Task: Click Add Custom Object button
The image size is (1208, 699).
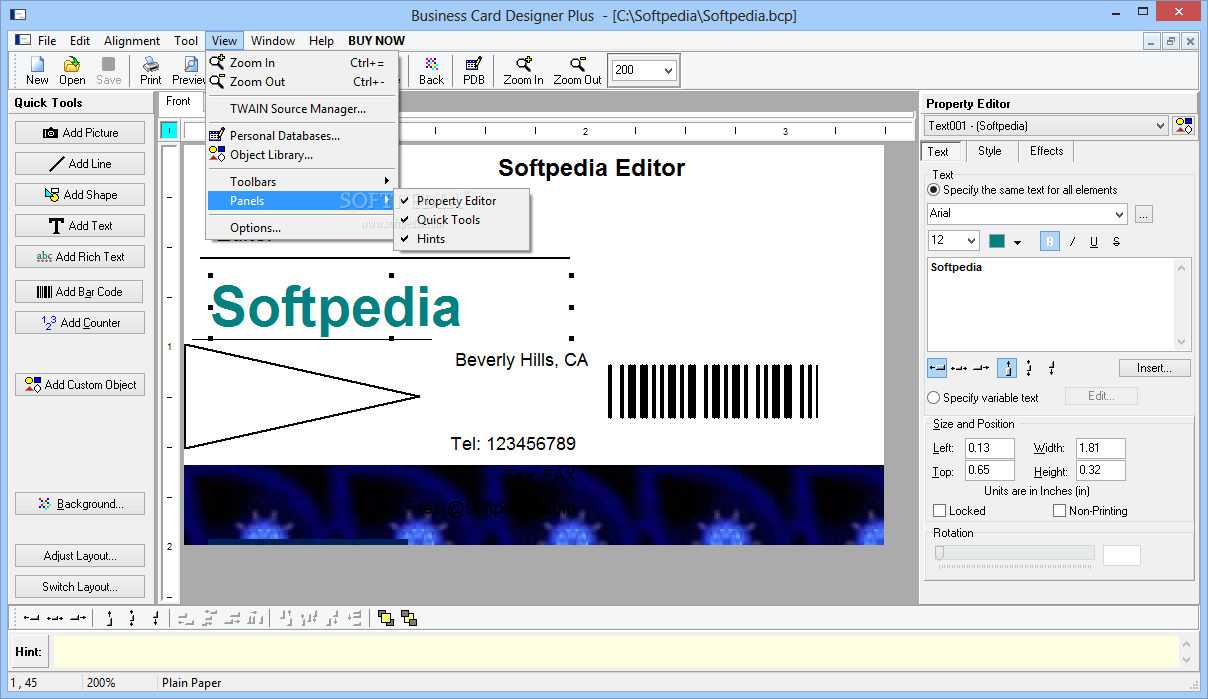Action: (x=80, y=385)
